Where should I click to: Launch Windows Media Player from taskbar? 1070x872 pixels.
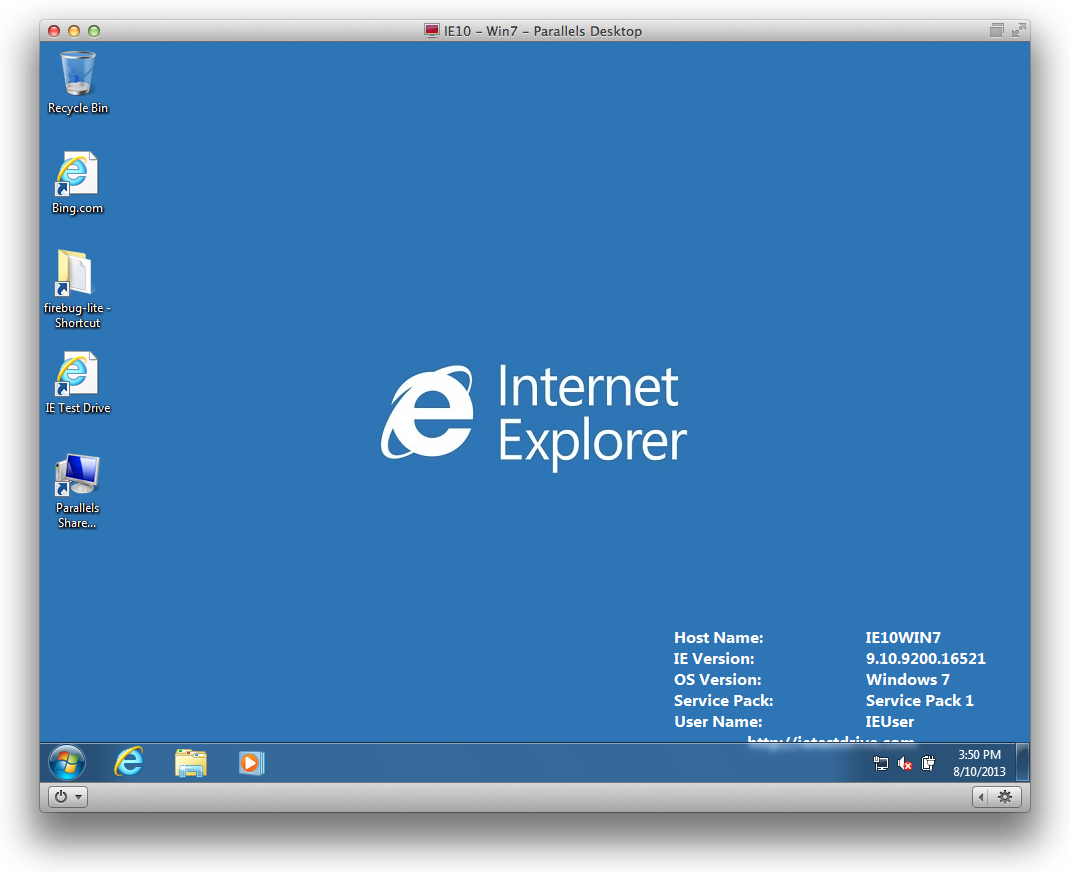(251, 762)
